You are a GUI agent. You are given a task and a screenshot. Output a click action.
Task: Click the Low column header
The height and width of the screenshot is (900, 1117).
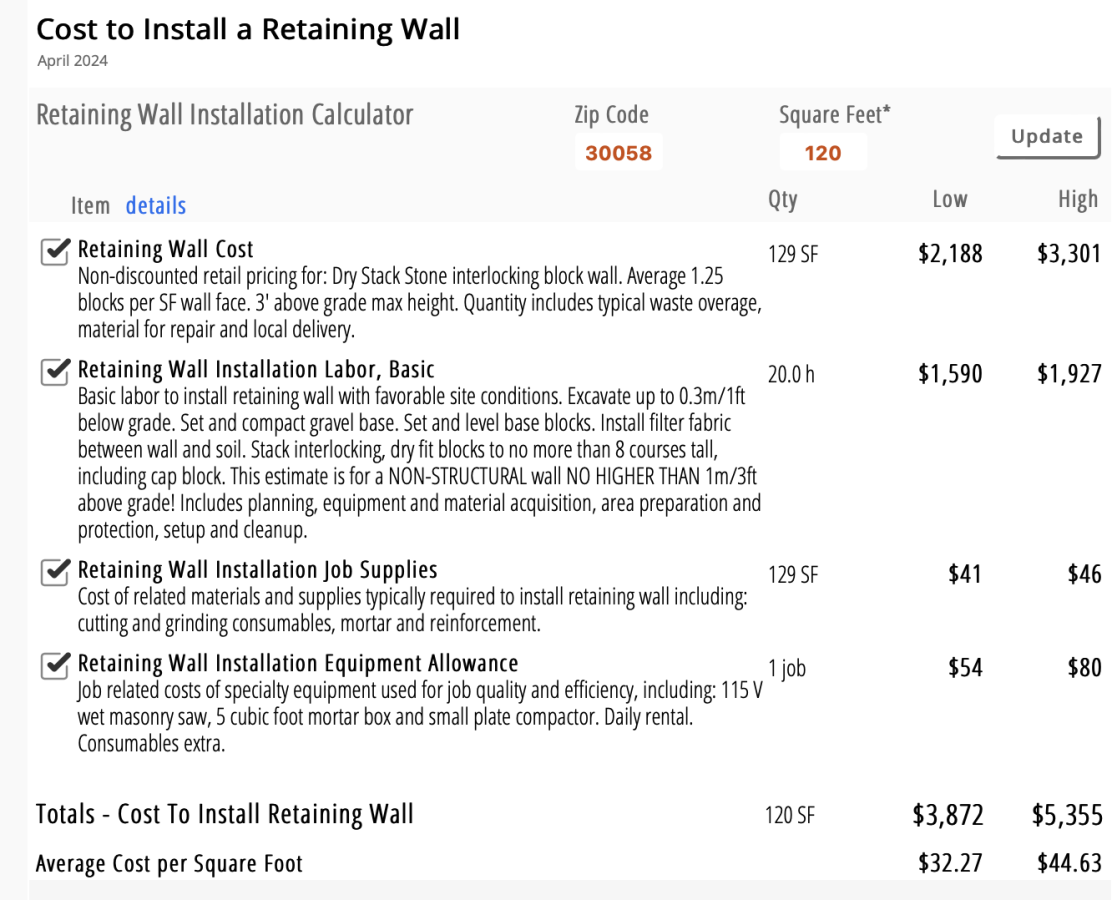point(949,200)
